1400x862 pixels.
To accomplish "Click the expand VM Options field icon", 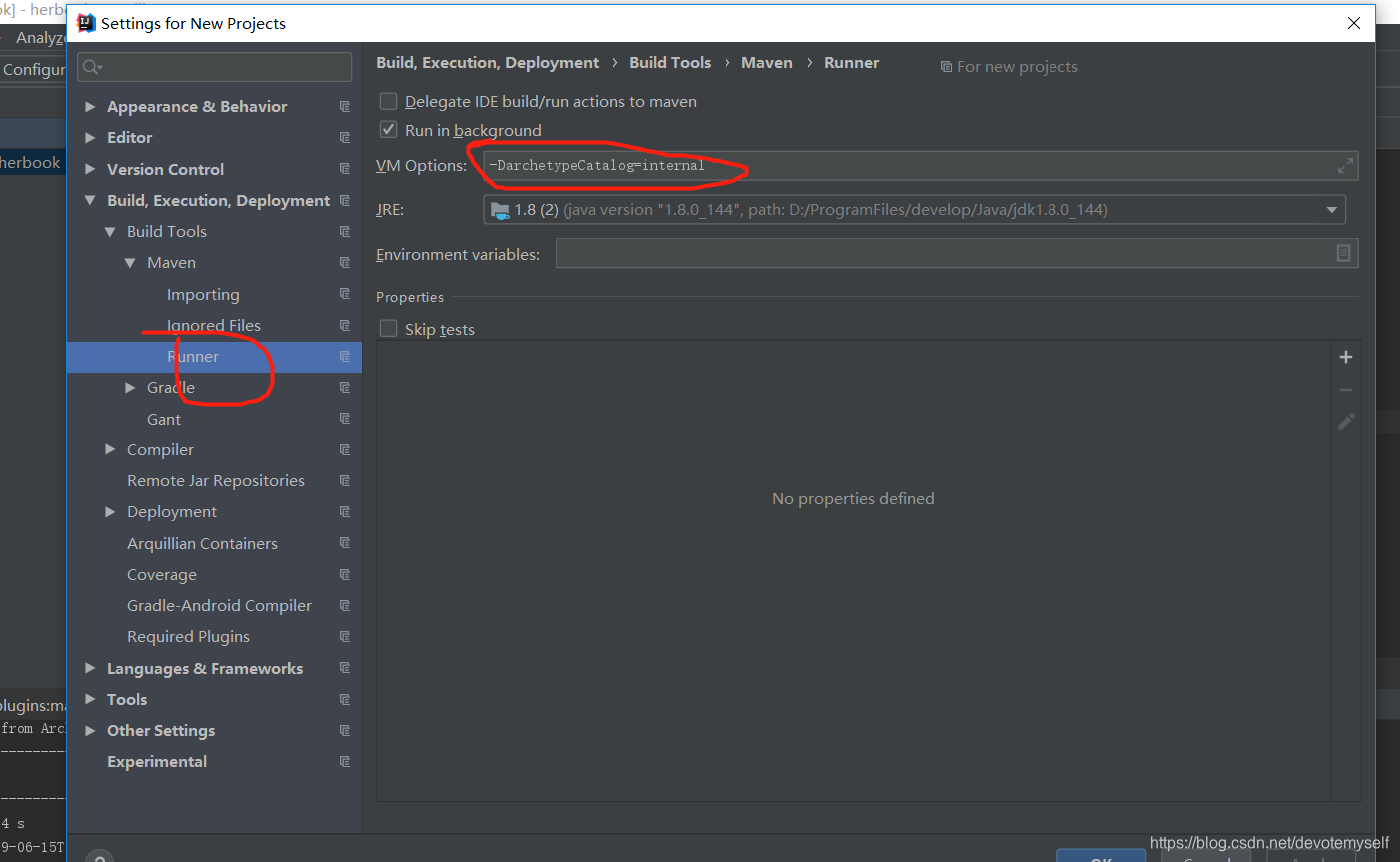I will pyautogui.click(x=1345, y=166).
